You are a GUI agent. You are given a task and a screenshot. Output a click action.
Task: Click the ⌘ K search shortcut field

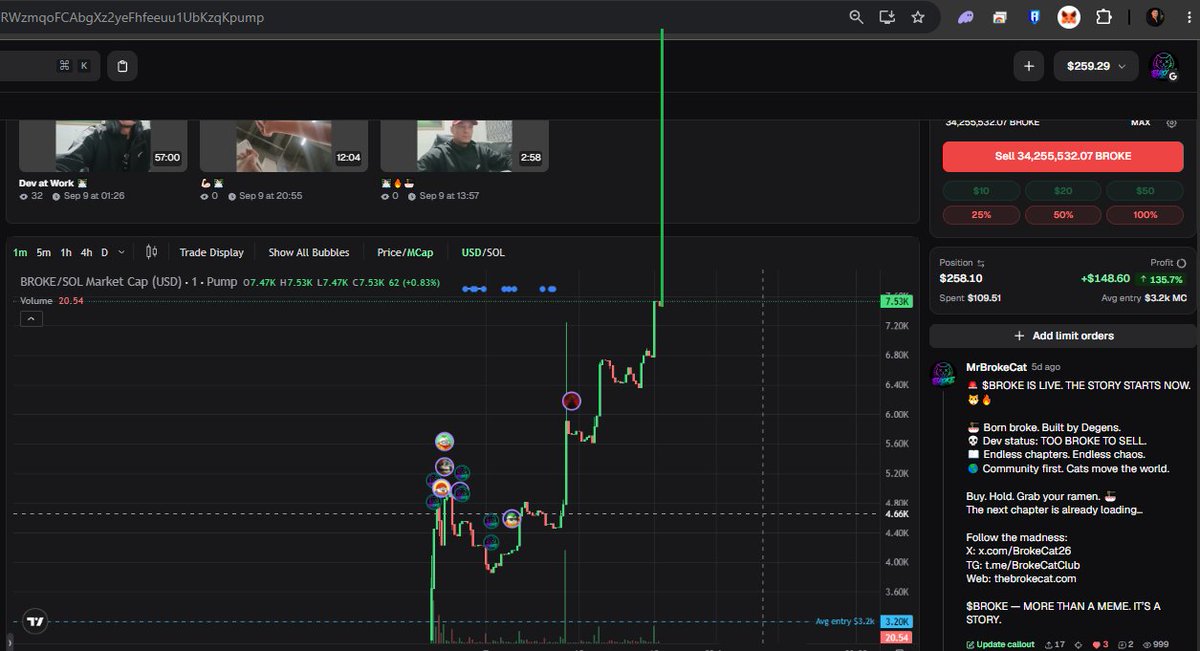(x=49, y=66)
